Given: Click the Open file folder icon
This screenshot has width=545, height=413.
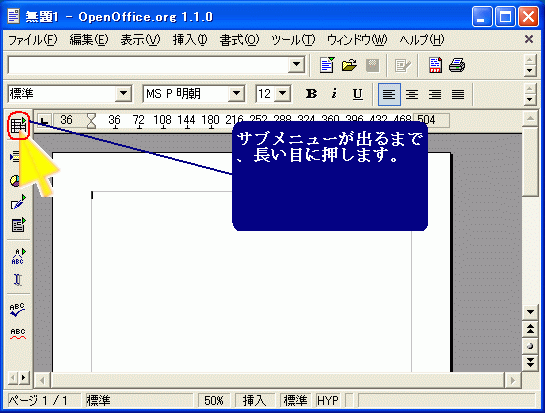Looking at the screenshot, I should tap(349, 65).
